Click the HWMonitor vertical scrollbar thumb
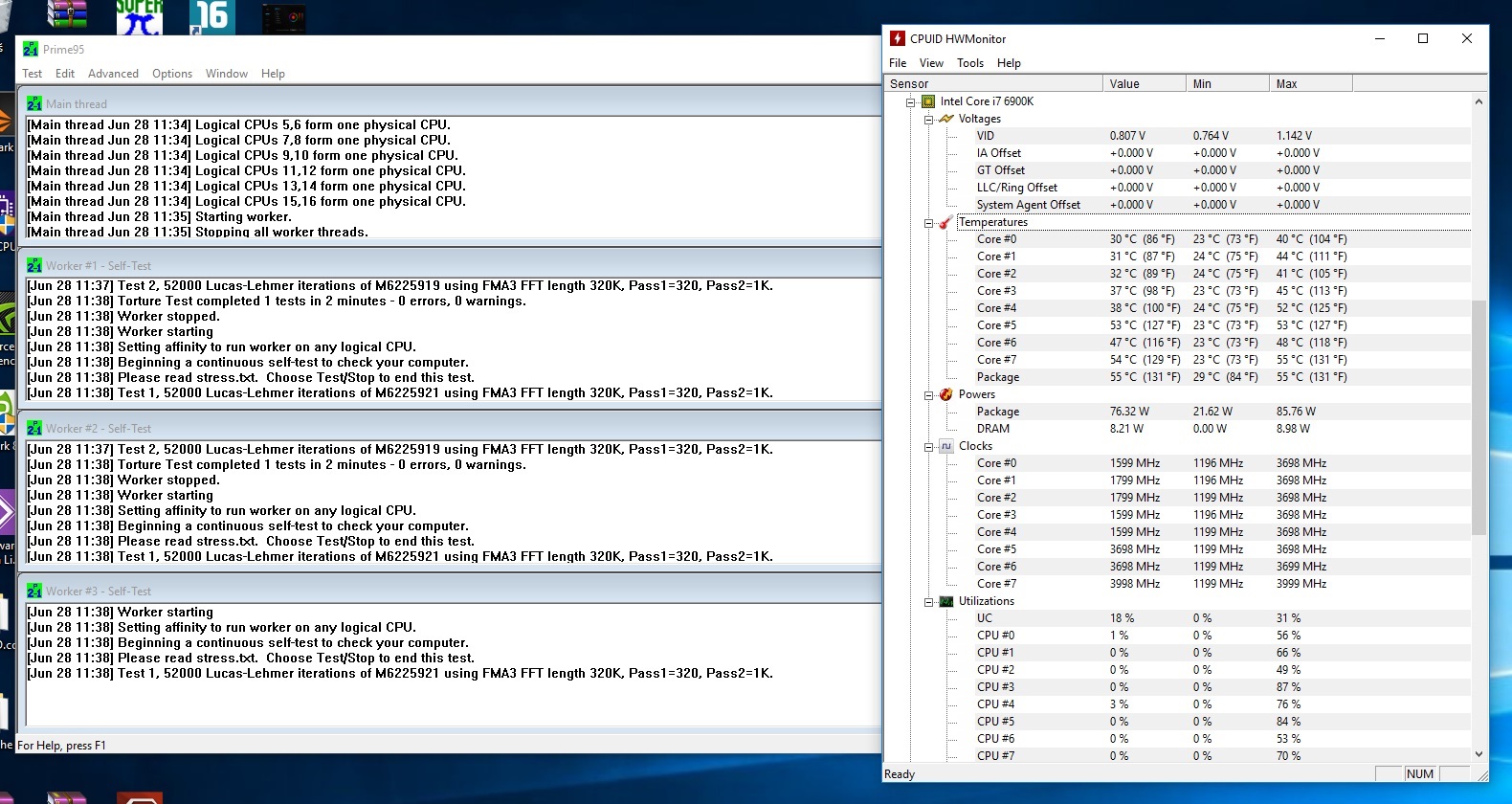The image size is (1512, 804). coord(1479,417)
